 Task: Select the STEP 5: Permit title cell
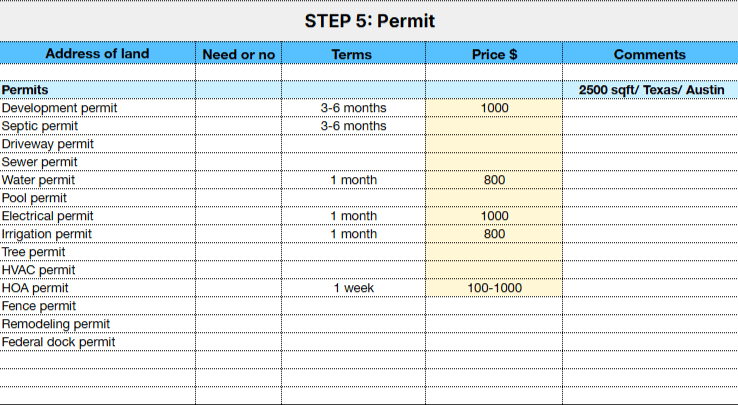pyautogui.click(x=369, y=21)
